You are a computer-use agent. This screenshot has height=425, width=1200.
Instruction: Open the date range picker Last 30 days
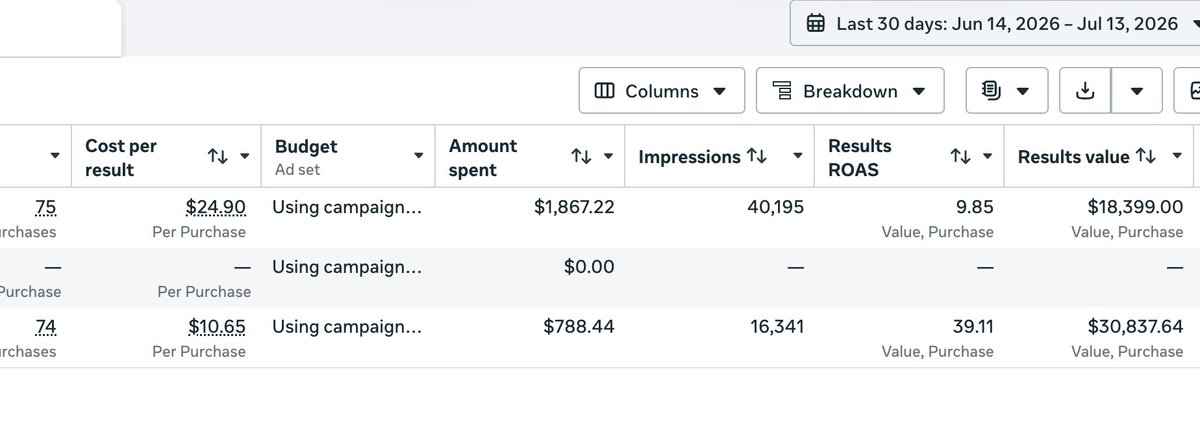click(995, 22)
